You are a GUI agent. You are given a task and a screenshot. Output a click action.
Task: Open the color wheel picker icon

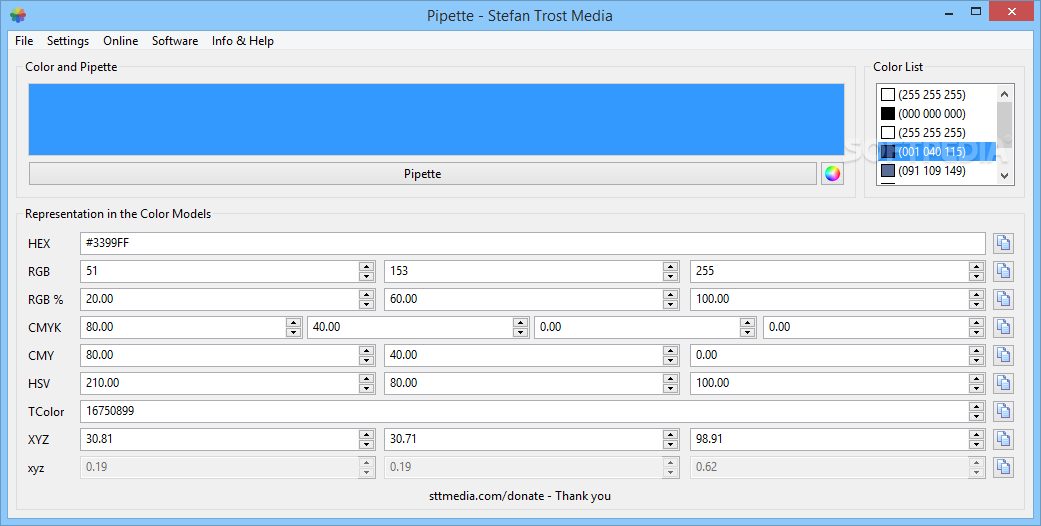(832, 174)
